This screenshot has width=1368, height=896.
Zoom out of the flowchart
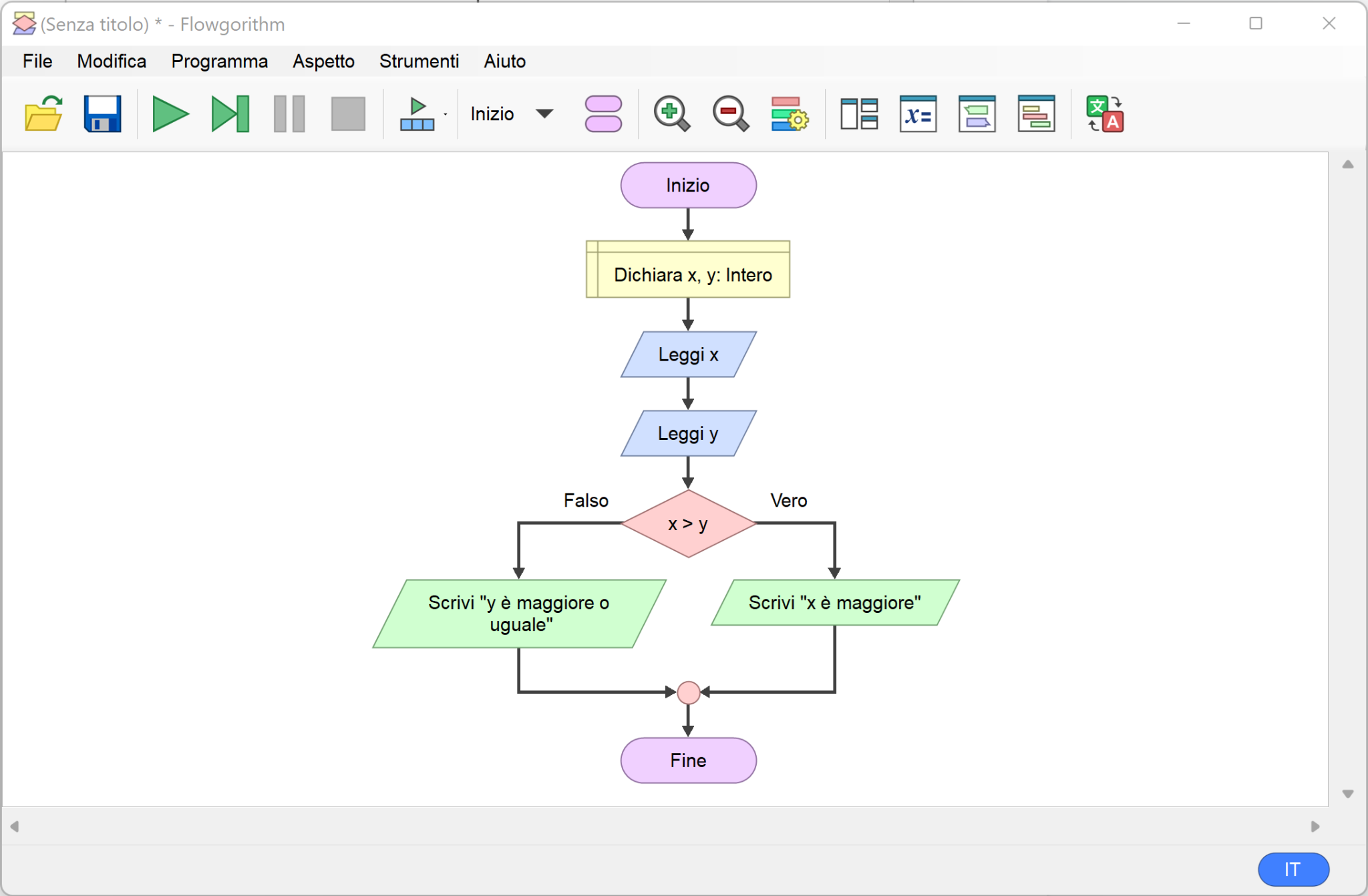click(730, 114)
